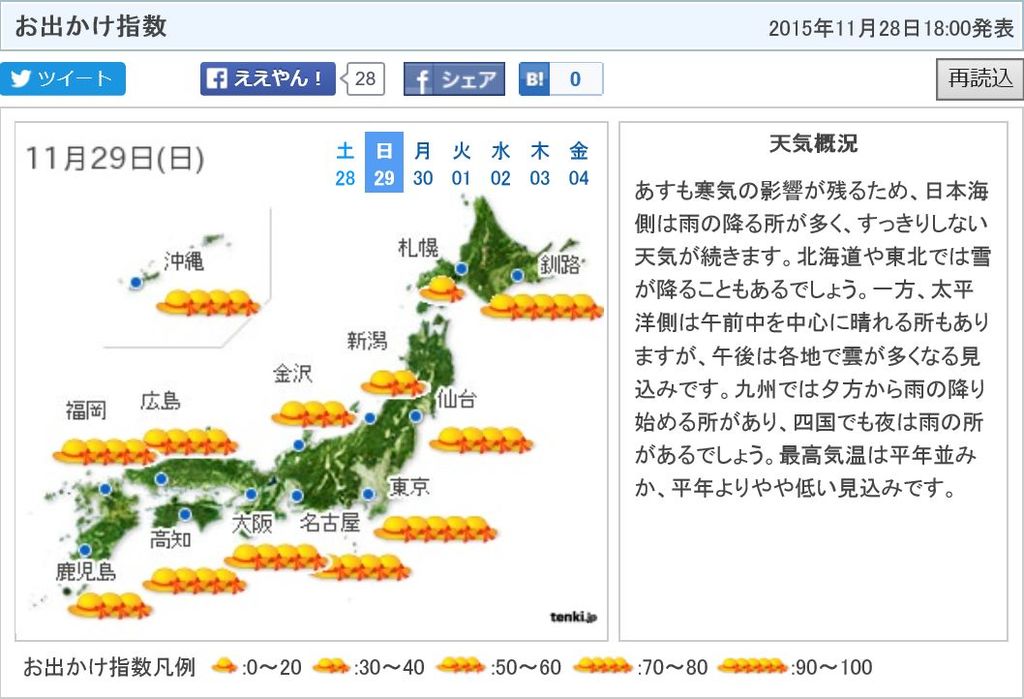Select Saturday 28 date tab
Screen dimensions: 1024x699
[345, 163]
